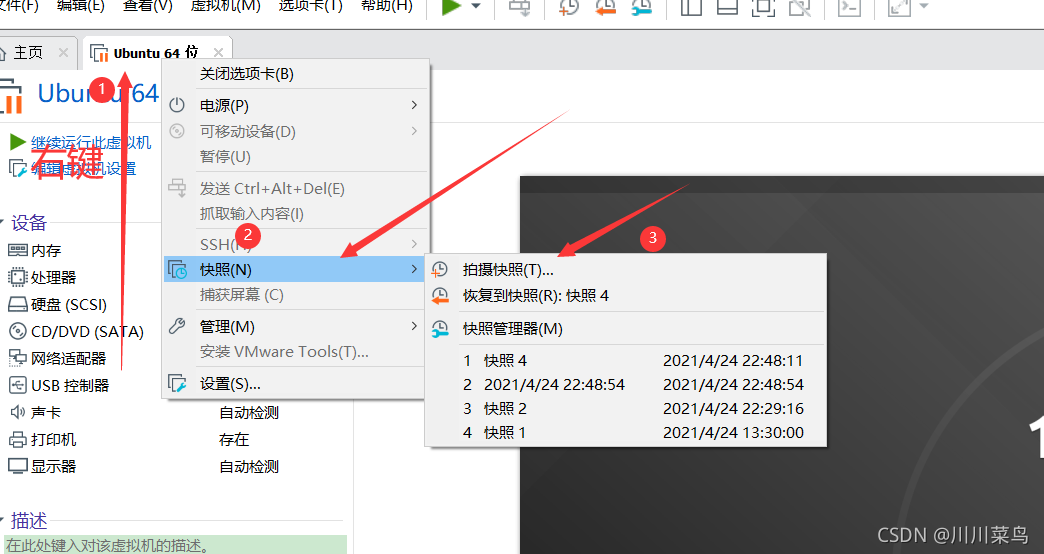Choose 关闭选项卡(B) from context menu
The image size is (1044, 554).
tap(294, 74)
